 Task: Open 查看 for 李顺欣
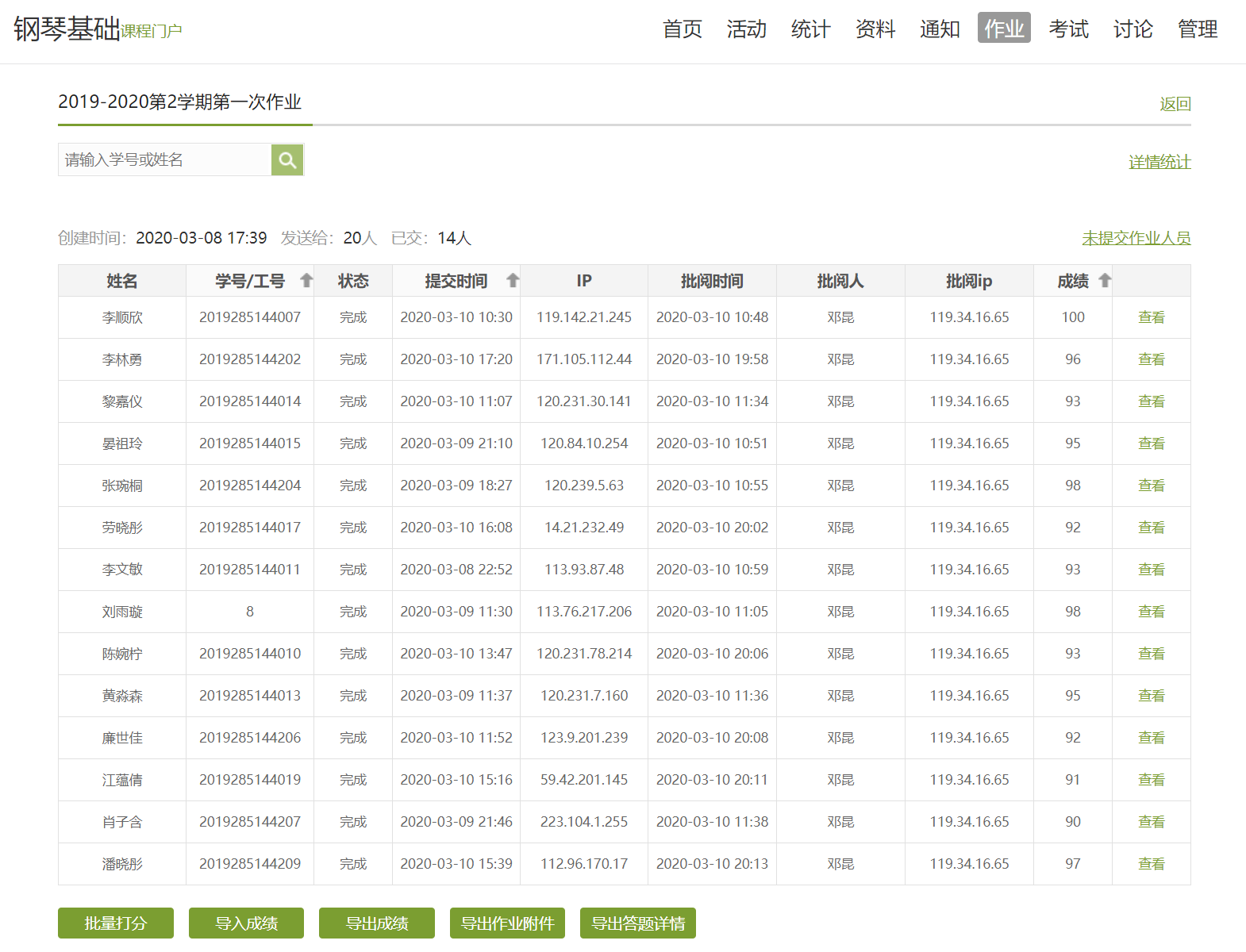click(1151, 317)
